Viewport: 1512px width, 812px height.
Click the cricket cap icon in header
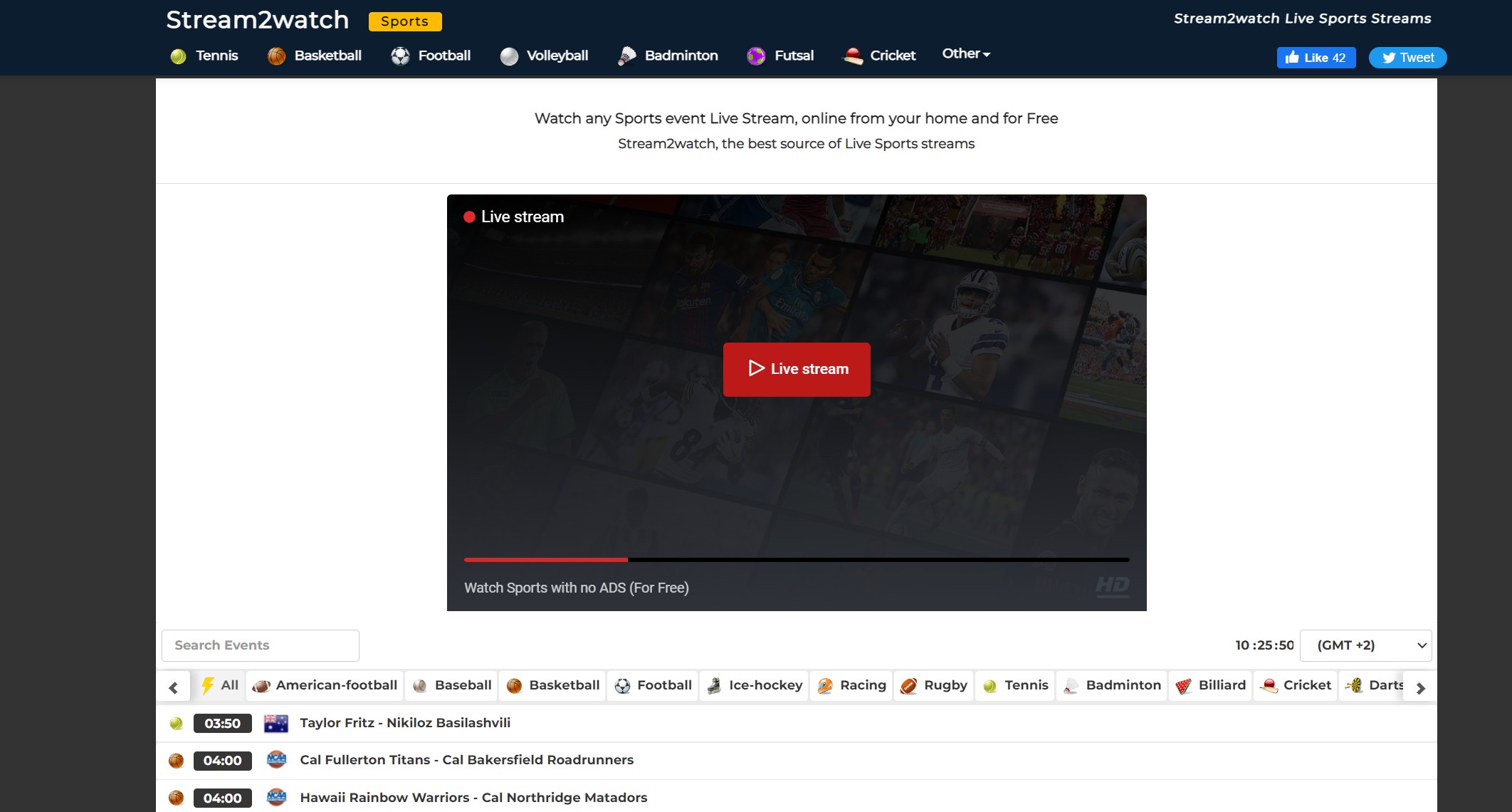coord(852,56)
